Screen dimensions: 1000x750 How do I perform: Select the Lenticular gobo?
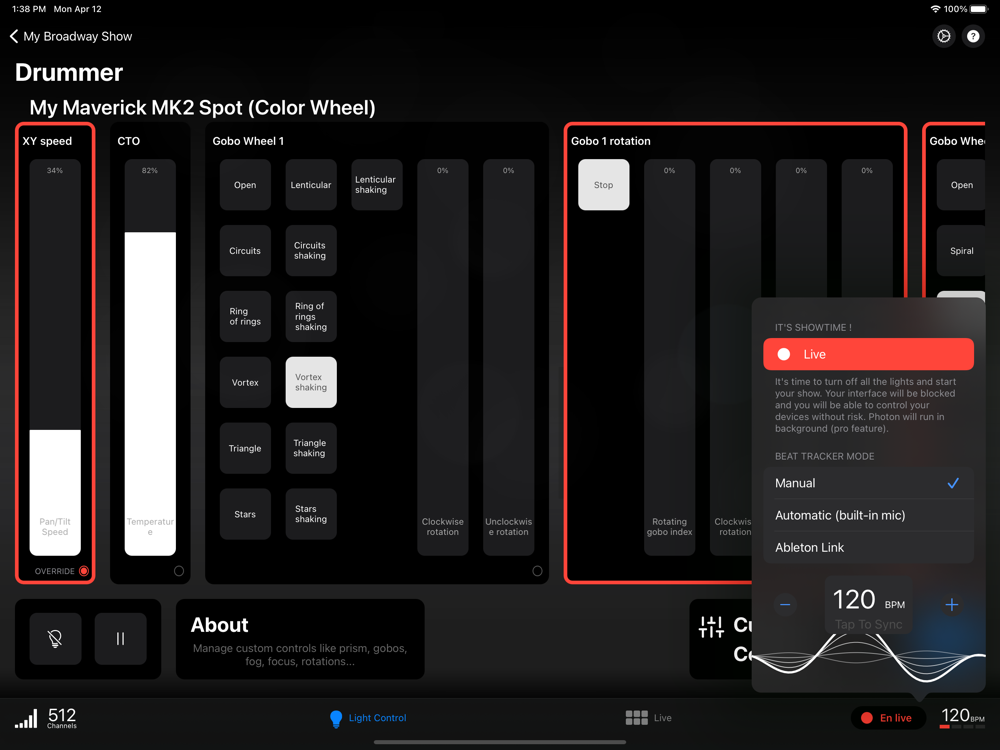pyautogui.click(x=311, y=185)
